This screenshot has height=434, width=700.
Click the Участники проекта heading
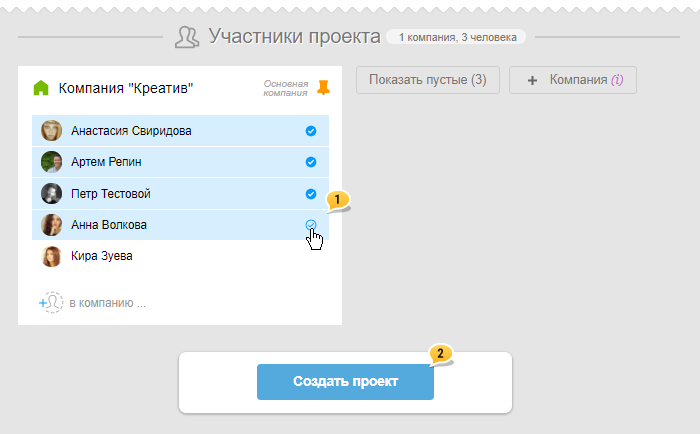(295, 37)
